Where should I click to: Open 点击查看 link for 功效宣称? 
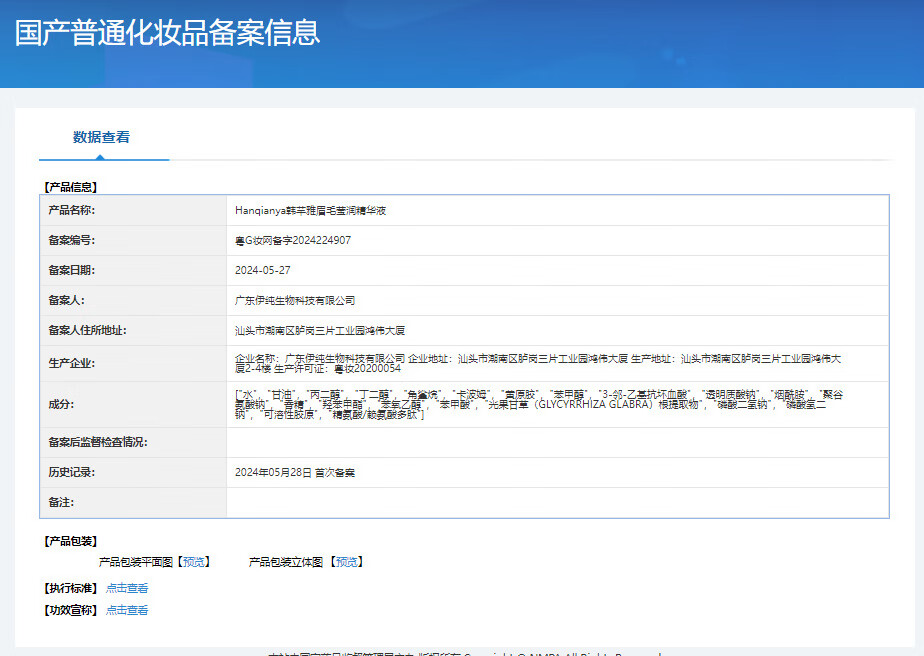pos(127,610)
